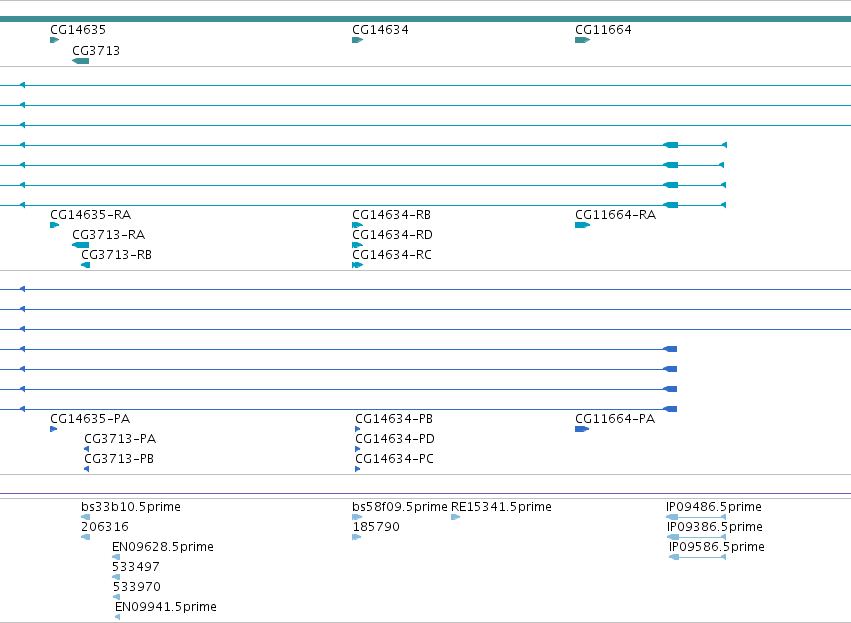Viewport: 851px width, 623px height.
Task: Select the CG3713-RA transcript glyph
Action: (x=80, y=245)
